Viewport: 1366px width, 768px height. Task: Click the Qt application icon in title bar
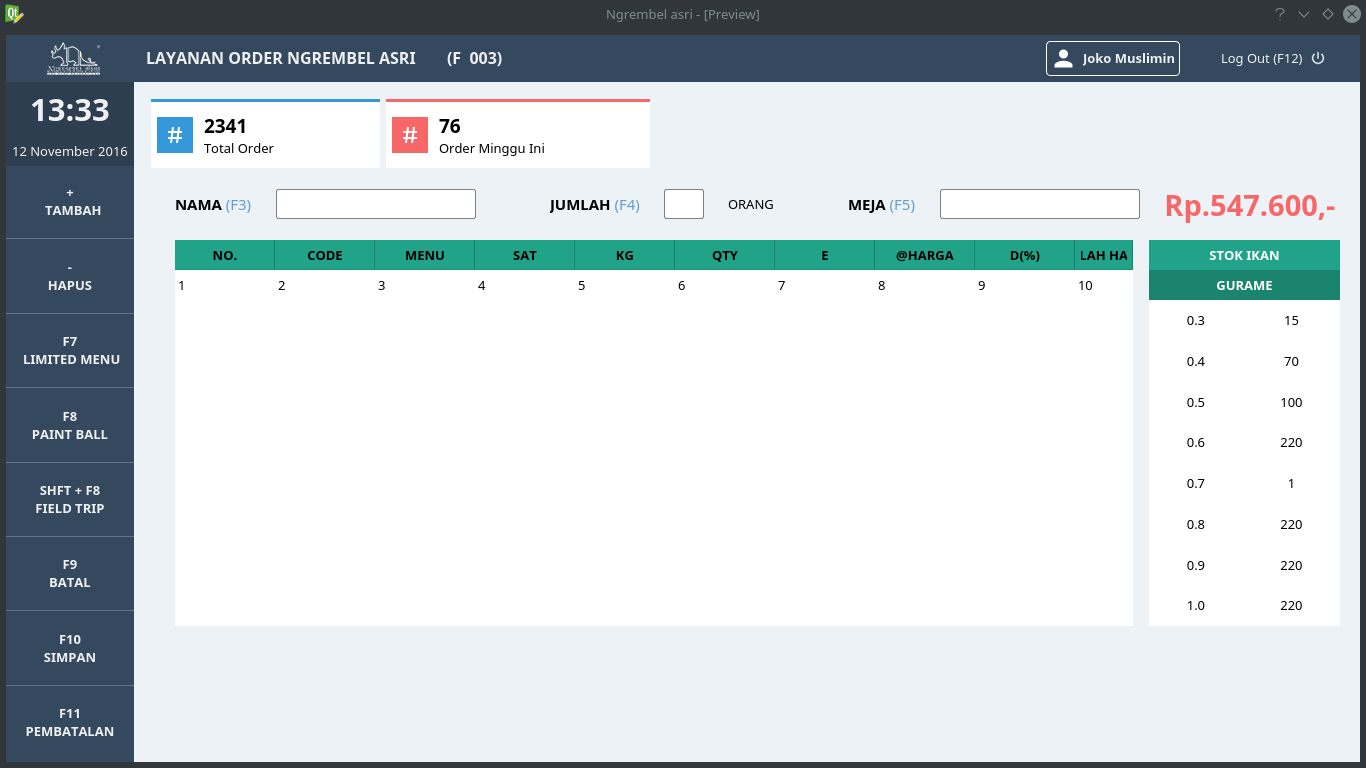click(14, 14)
